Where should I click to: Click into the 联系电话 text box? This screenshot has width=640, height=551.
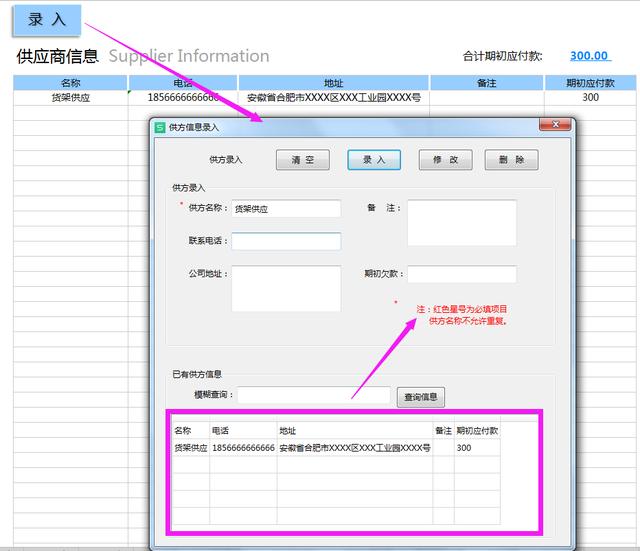[x=285, y=241]
